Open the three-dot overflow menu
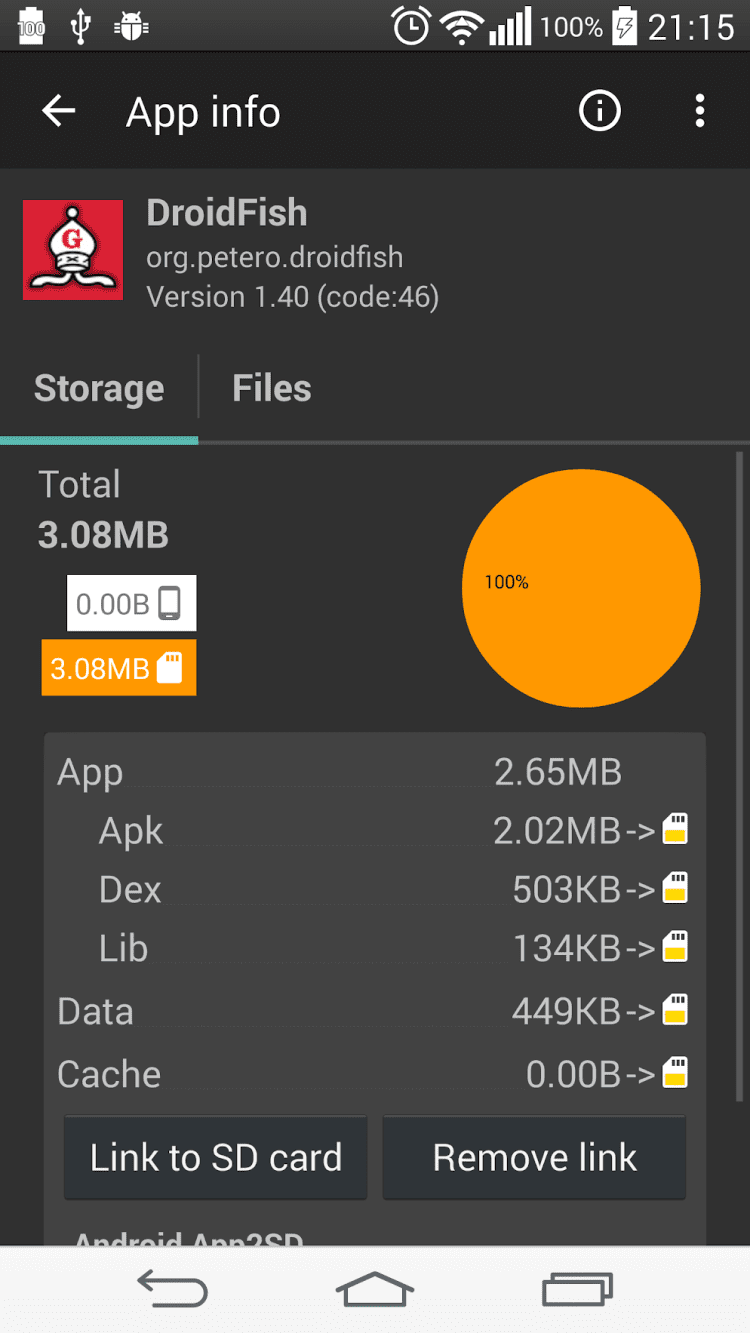 point(700,111)
